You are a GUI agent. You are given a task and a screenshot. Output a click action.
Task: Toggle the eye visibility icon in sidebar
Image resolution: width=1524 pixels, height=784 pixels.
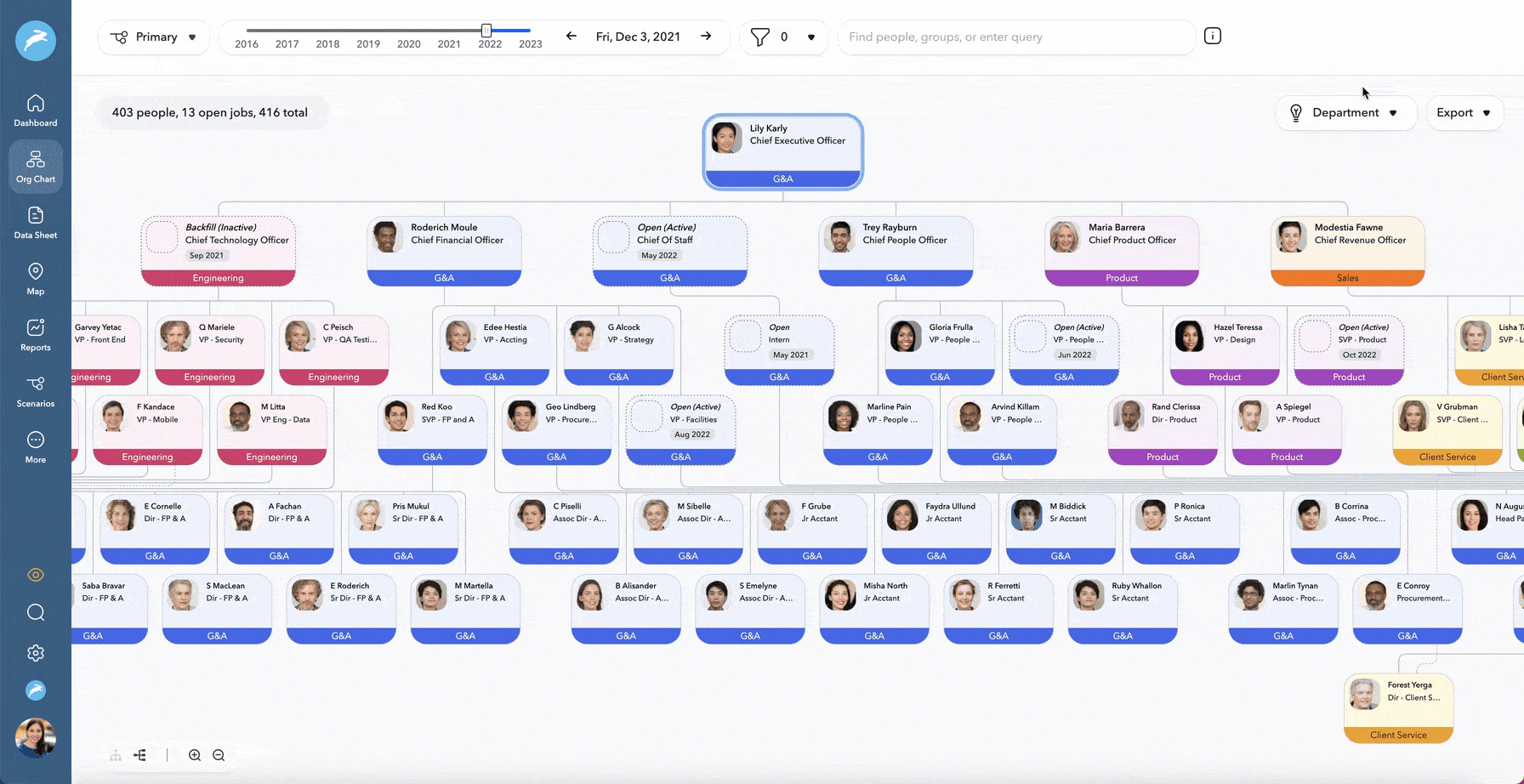35,575
